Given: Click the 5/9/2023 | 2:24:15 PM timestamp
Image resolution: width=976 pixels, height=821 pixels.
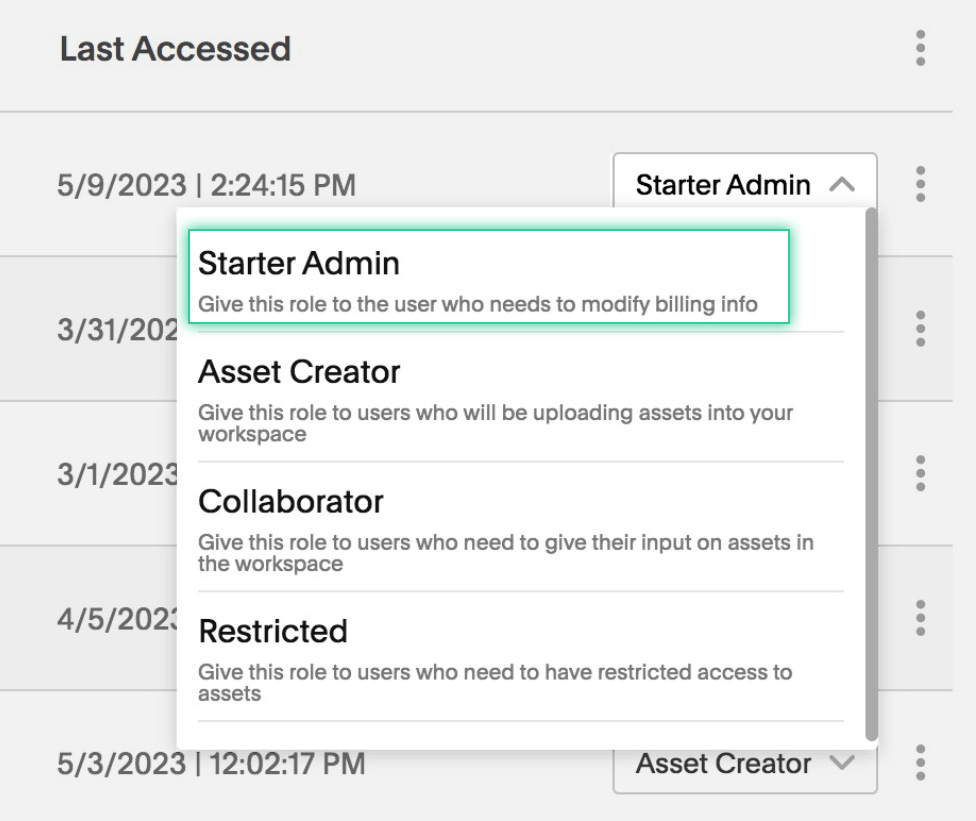Looking at the screenshot, I should click(x=206, y=185).
